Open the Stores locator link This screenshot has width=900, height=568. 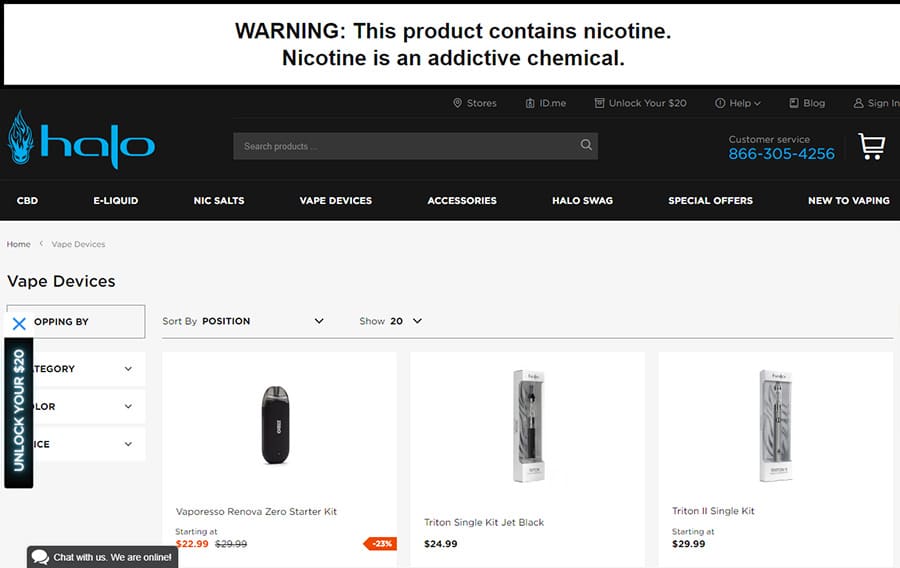(x=474, y=103)
